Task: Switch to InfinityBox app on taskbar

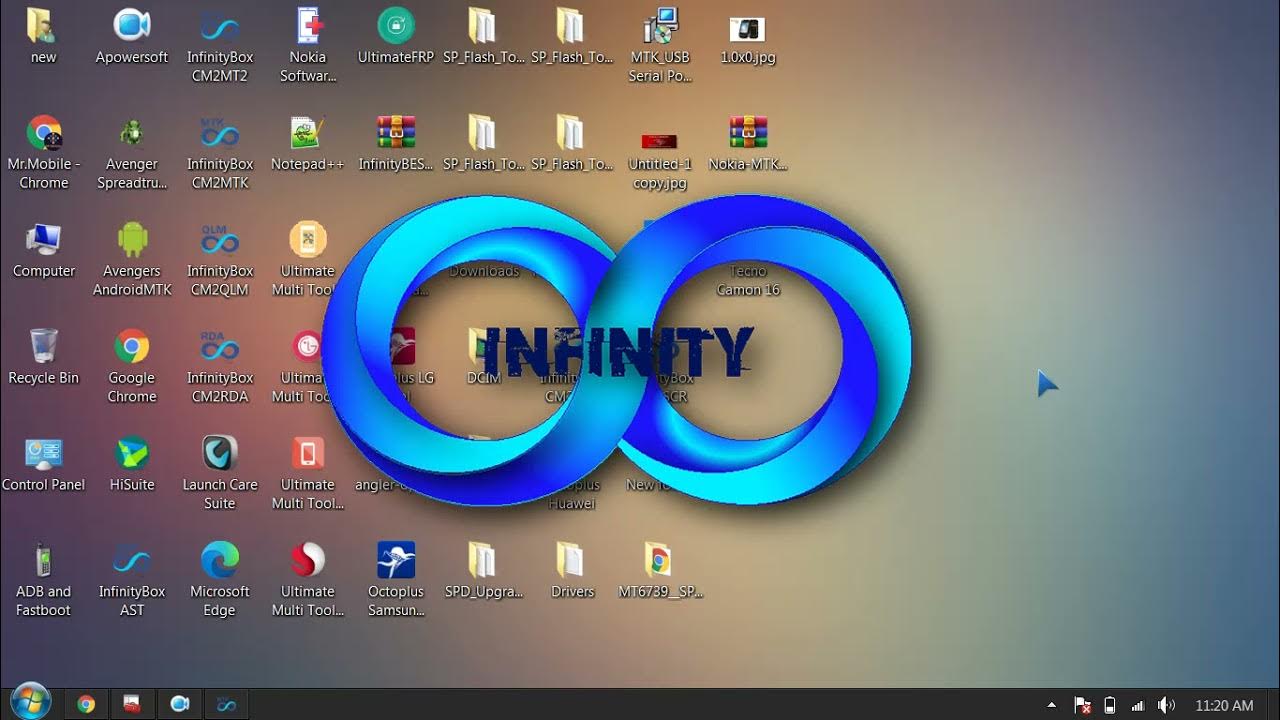Action: (226, 704)
